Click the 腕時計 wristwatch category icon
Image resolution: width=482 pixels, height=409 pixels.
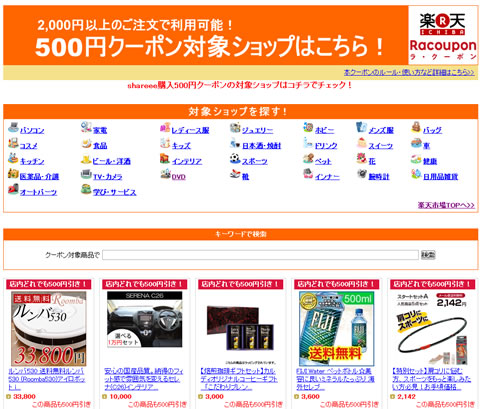pos(361,174)
